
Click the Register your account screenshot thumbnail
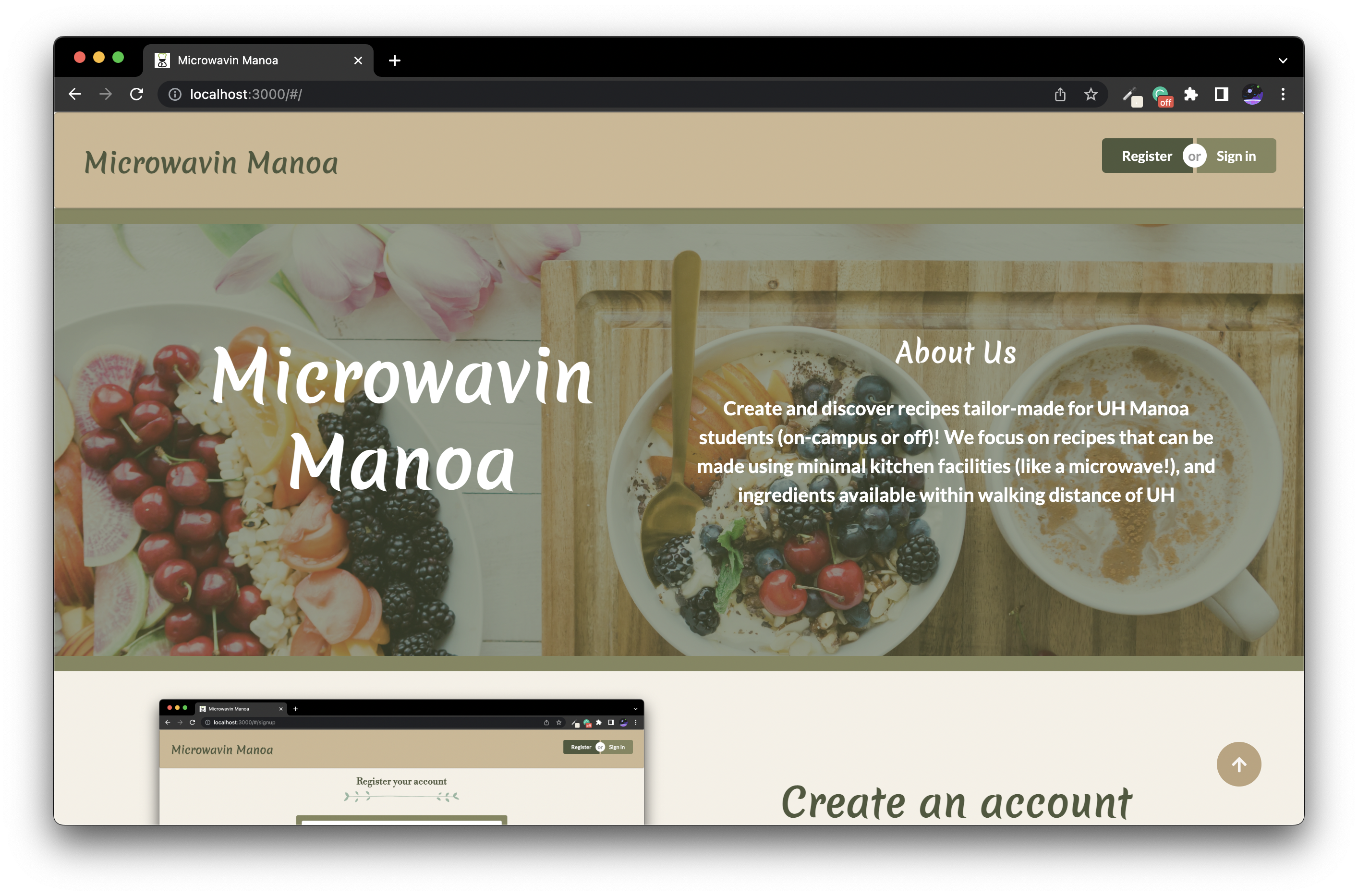pos(400,780)
